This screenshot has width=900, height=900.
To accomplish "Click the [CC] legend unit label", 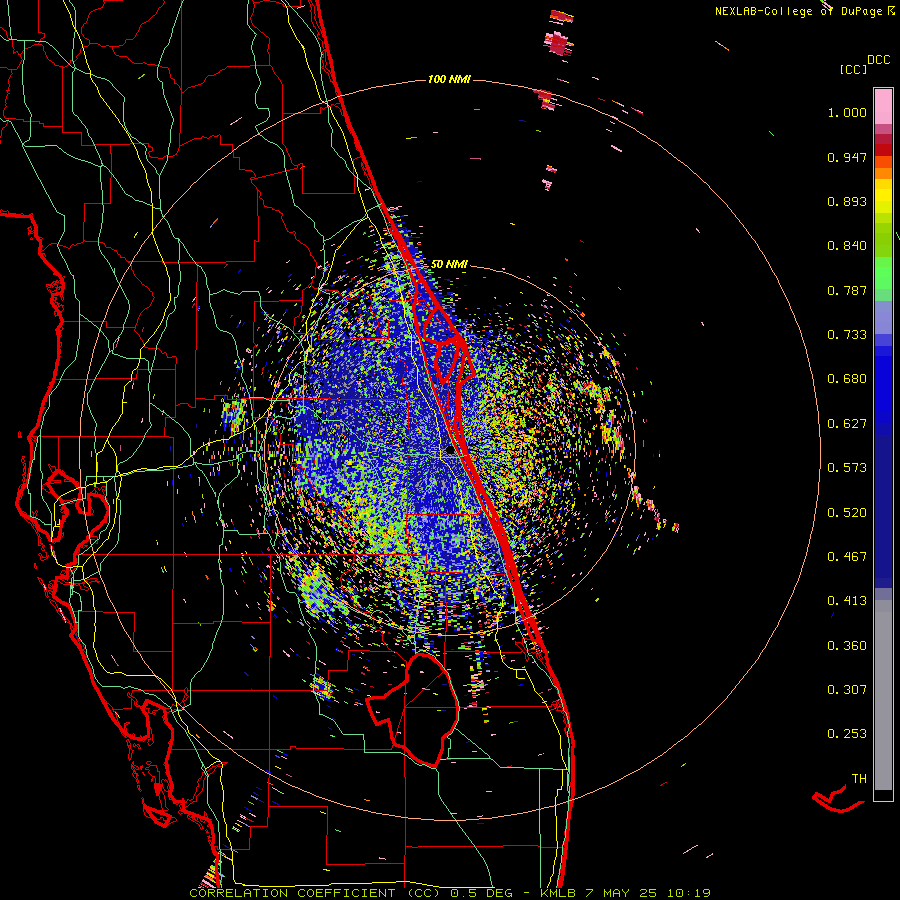I will (x=854, y=69).
